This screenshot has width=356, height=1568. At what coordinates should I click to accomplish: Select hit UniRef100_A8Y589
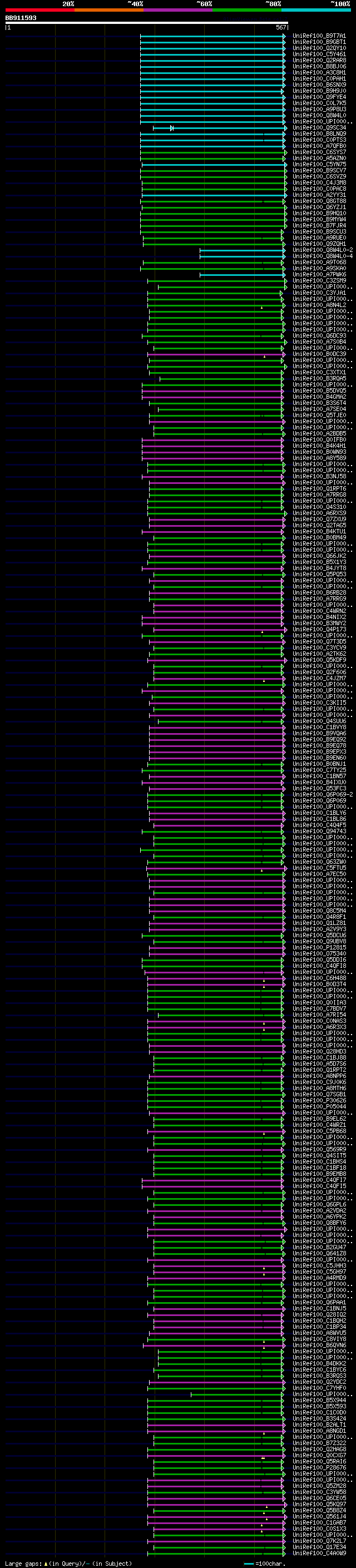click(319, 458)
